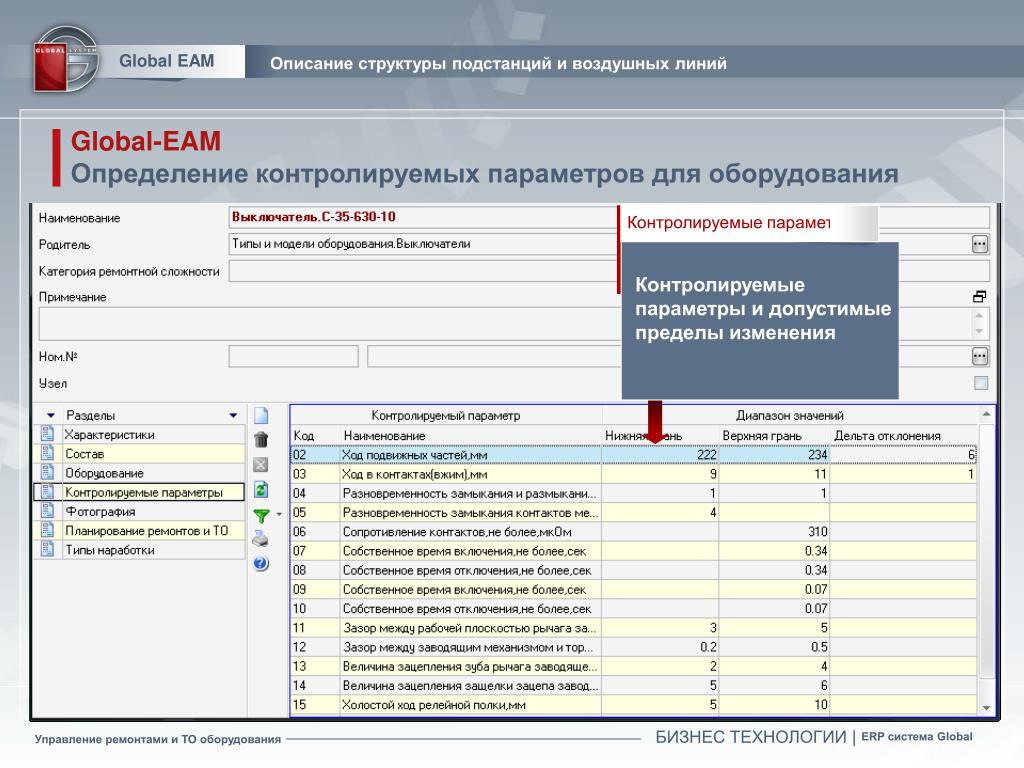Select row 03 Ход в контактах(вжим),мм
Image resolution: width=1024 pixels, height=768 pixels.
633,474
